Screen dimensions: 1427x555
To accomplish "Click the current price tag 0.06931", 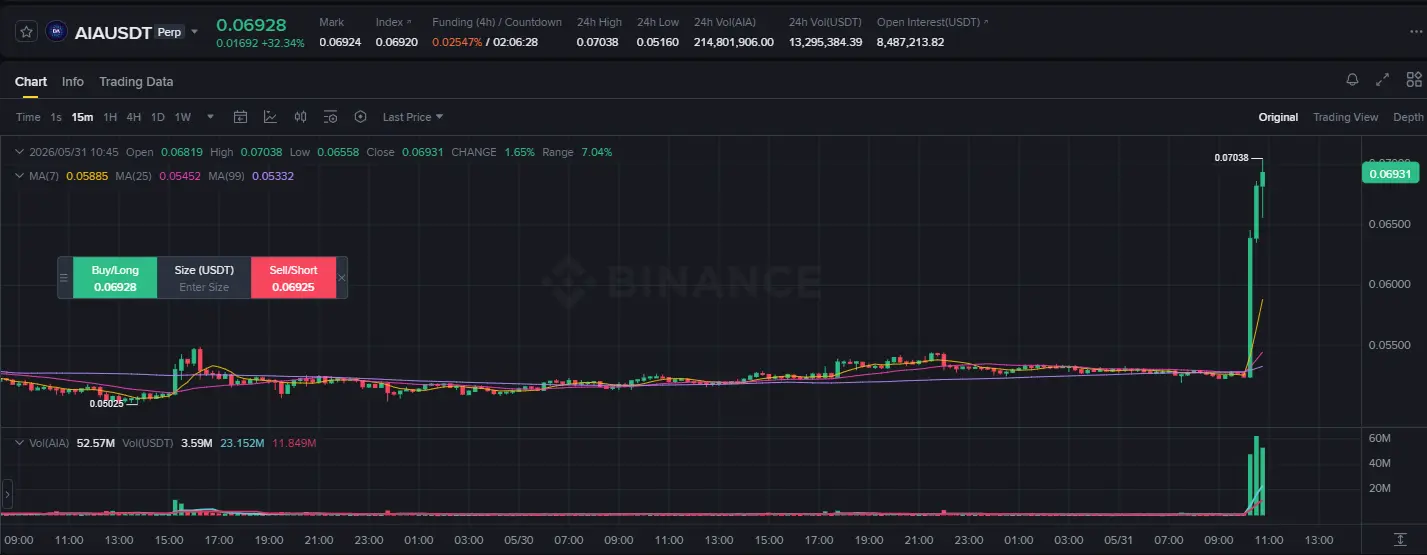I will click(1391, 174).
